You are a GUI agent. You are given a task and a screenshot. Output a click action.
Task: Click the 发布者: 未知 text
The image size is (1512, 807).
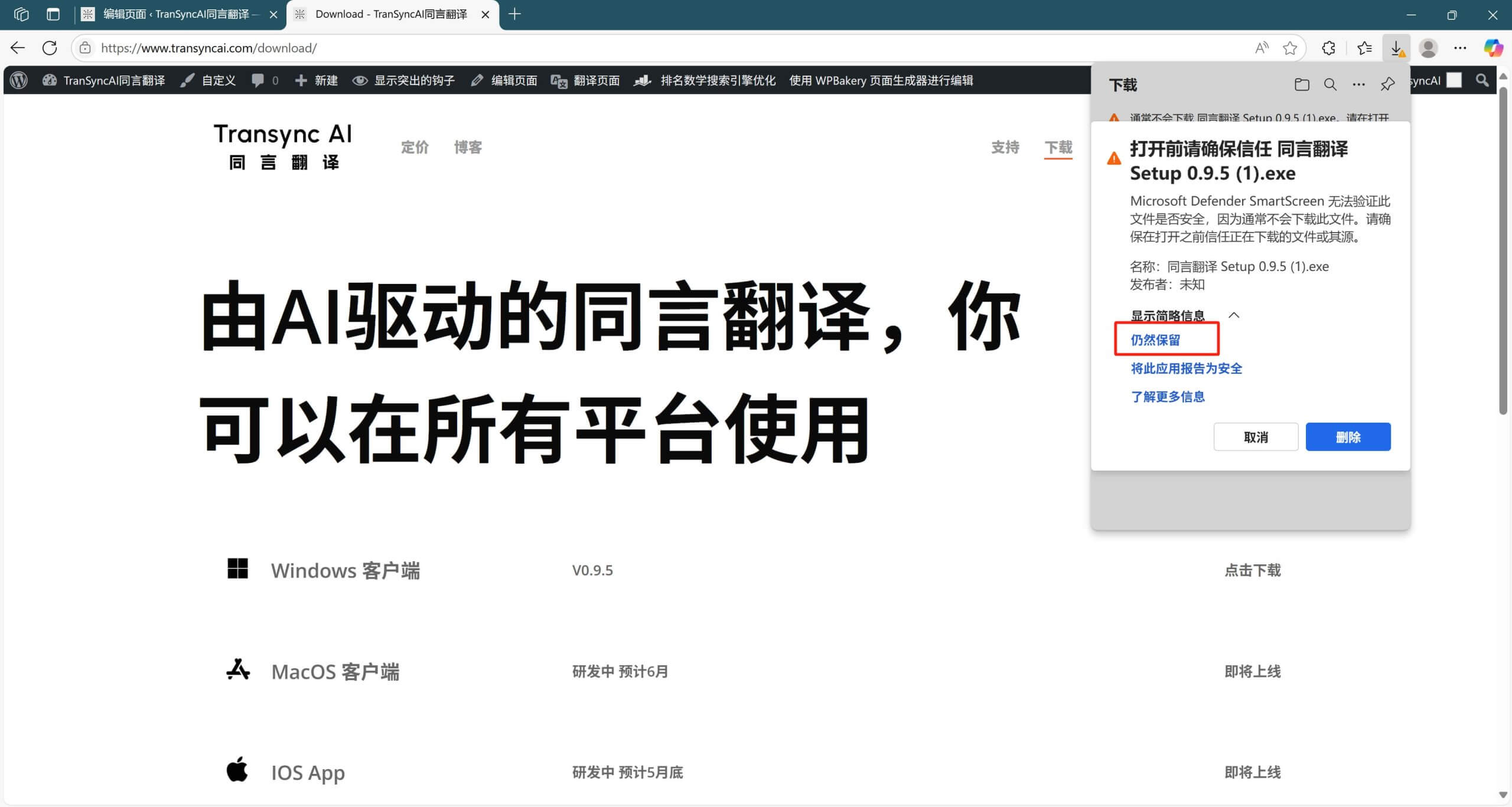click(1167, 285)
